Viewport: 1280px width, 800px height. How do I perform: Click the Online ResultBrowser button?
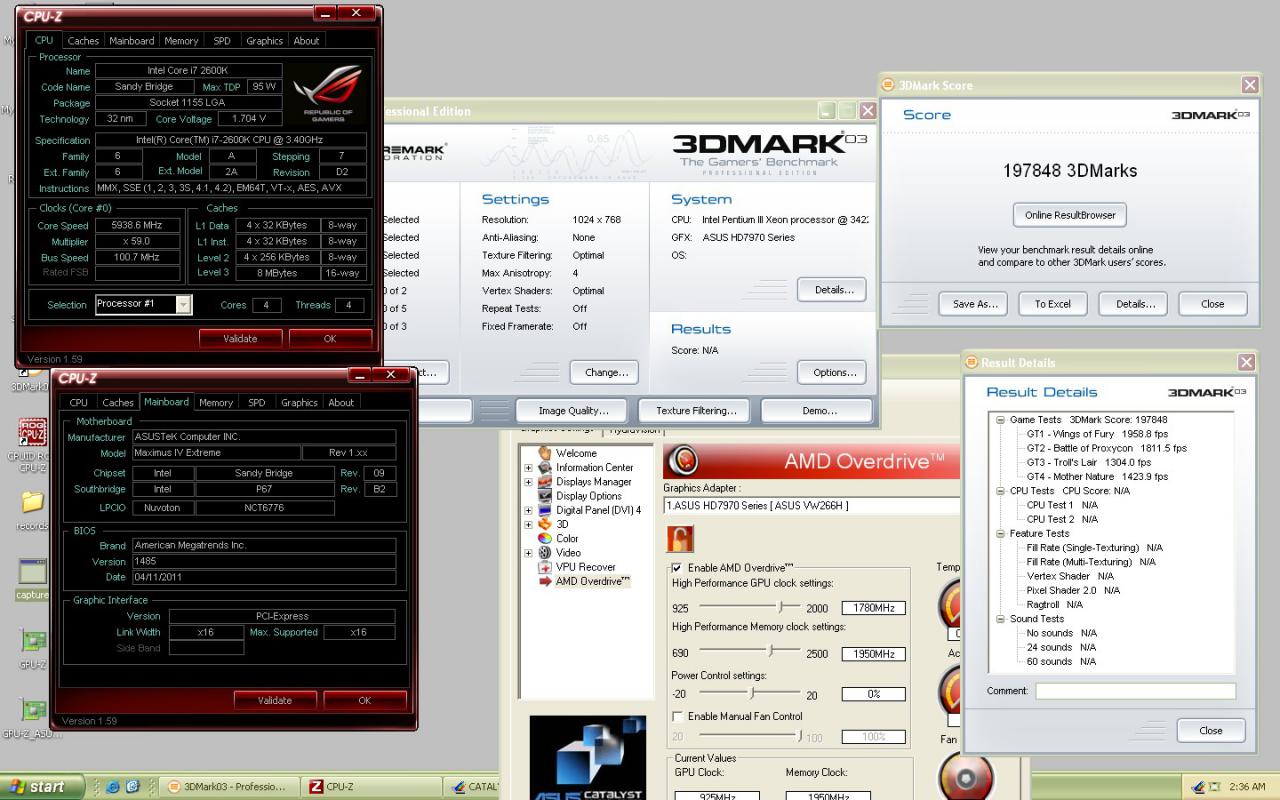(1070, 215)
